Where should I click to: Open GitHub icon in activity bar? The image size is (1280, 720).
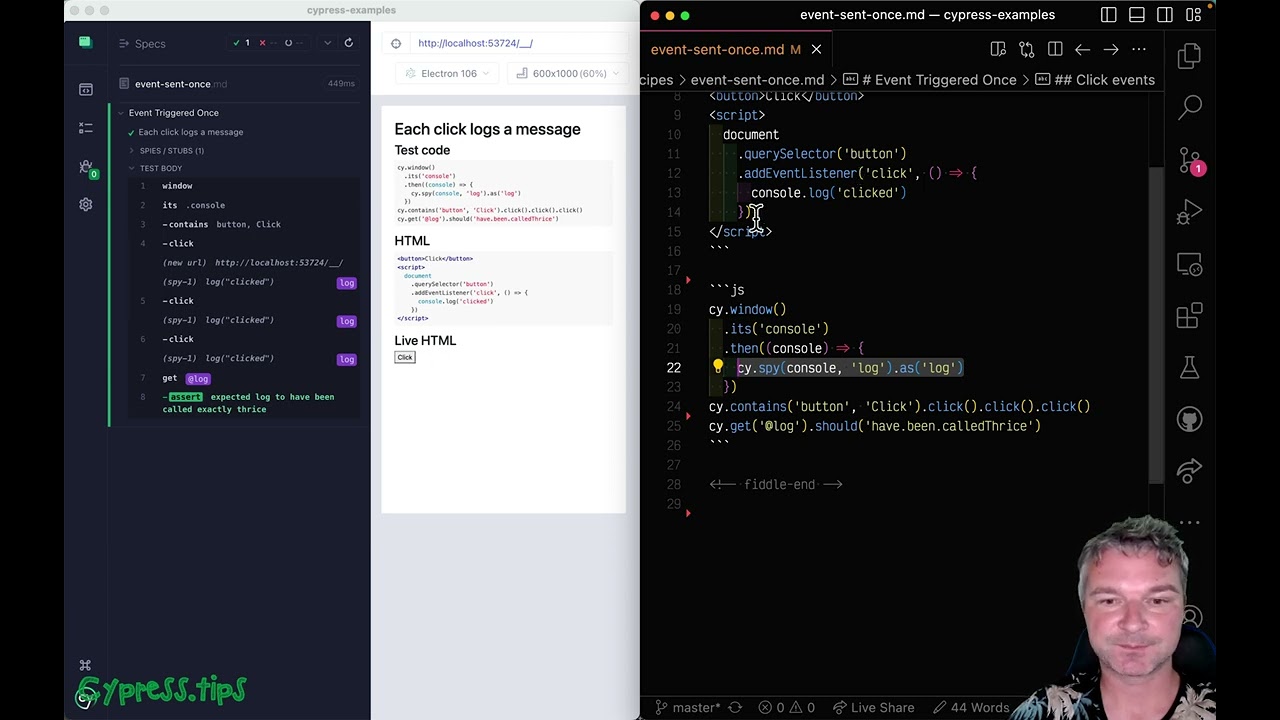tap(1189, 420)
